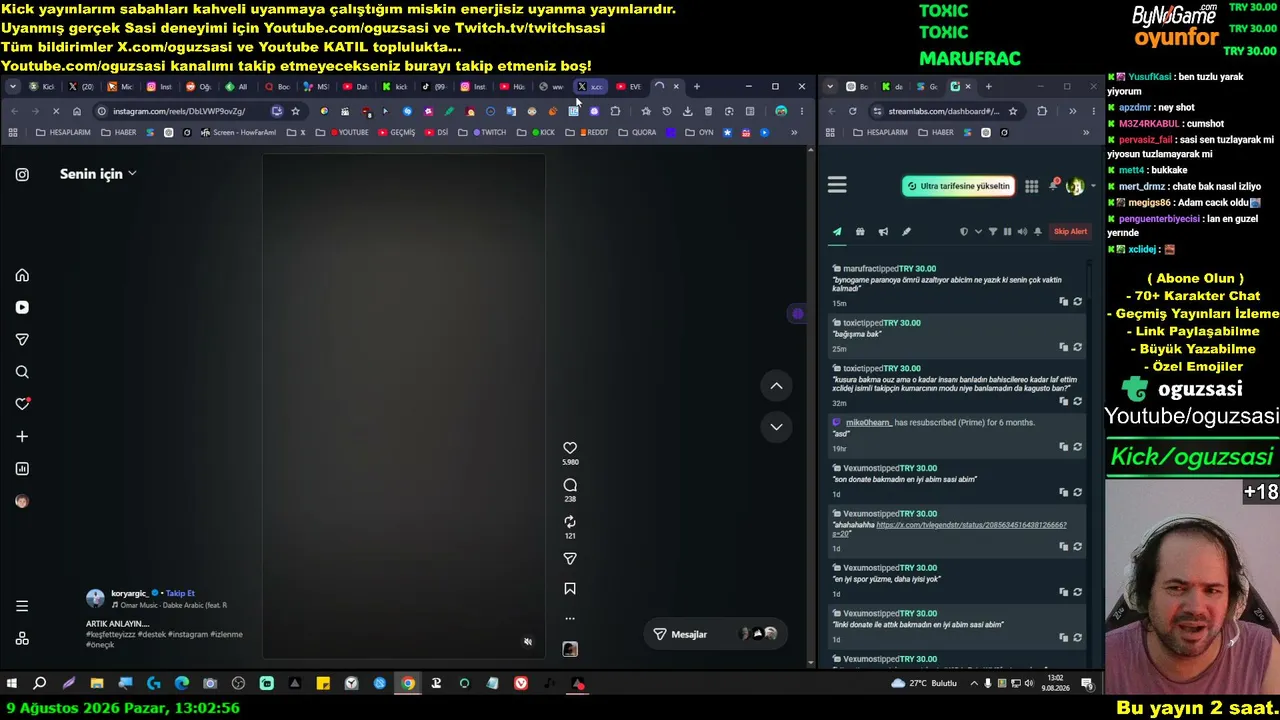Open Instagram dashboard insights icon
This screenshot has height=720, width=1280.
click(22, 468)
